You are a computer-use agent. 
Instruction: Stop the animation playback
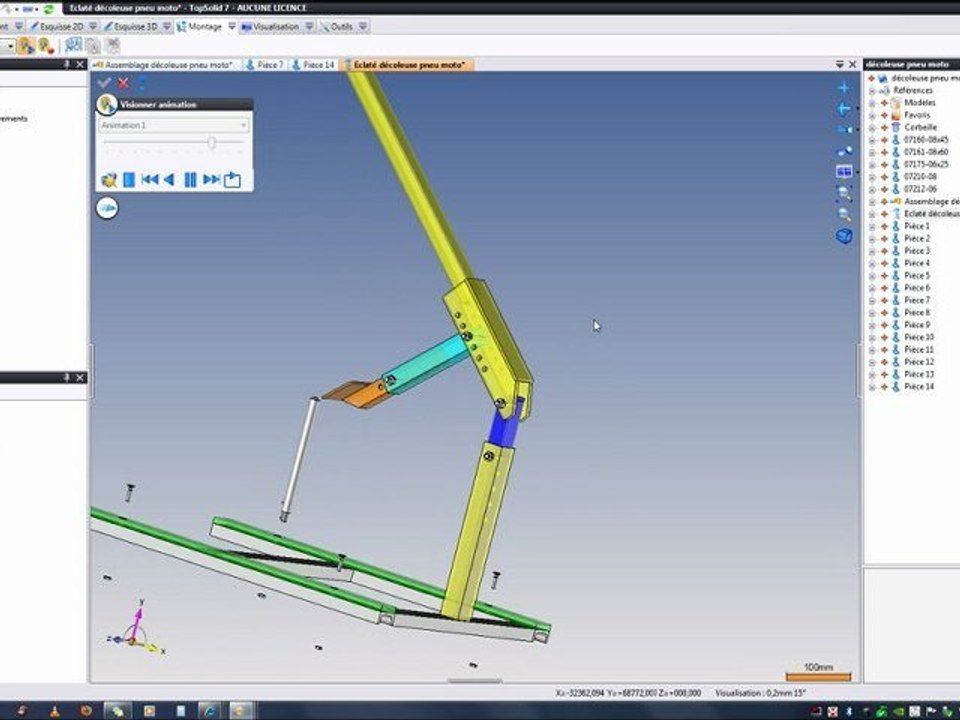129,179
